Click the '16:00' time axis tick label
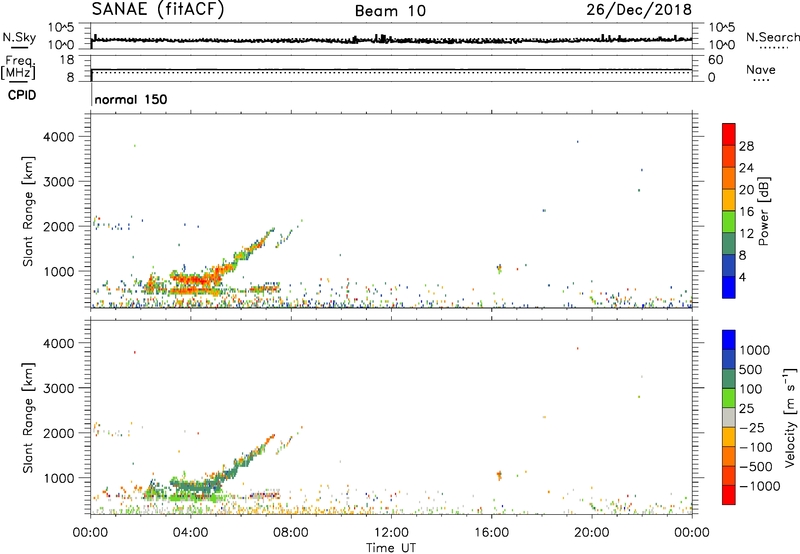The width and height of the screenshot is (800, 554). 491,533
